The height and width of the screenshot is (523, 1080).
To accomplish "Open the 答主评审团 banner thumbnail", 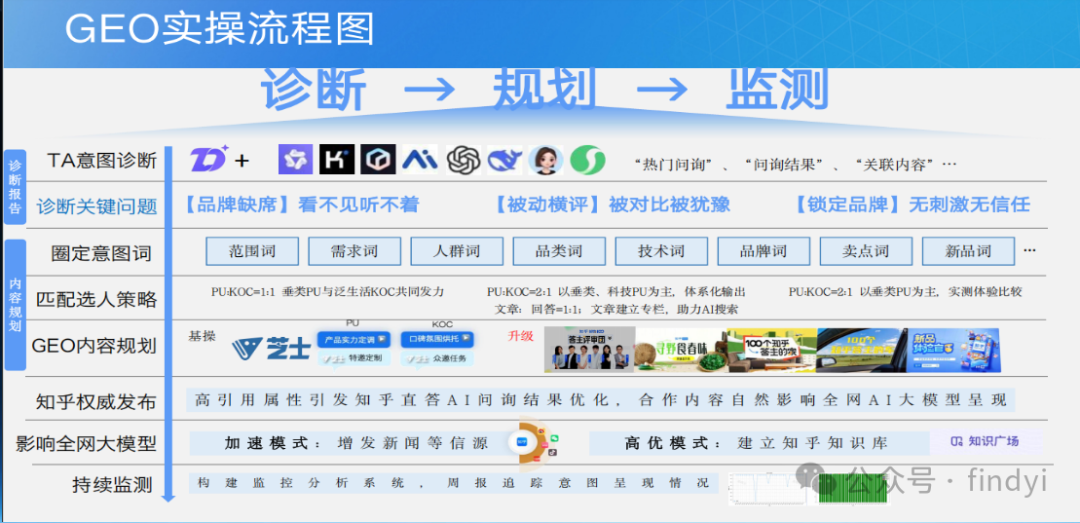I will (x=589, y=349).
